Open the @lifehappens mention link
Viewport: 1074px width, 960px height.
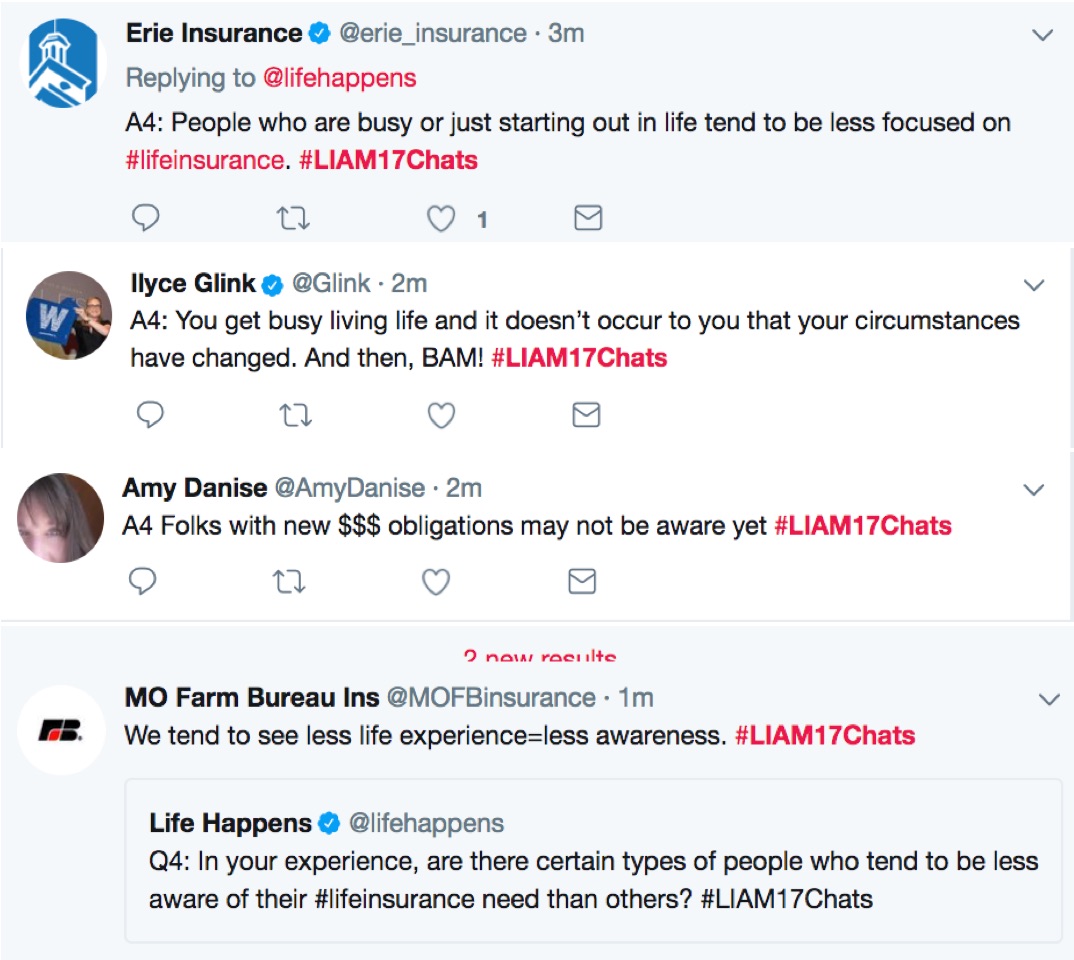click(x=340, y=78)
